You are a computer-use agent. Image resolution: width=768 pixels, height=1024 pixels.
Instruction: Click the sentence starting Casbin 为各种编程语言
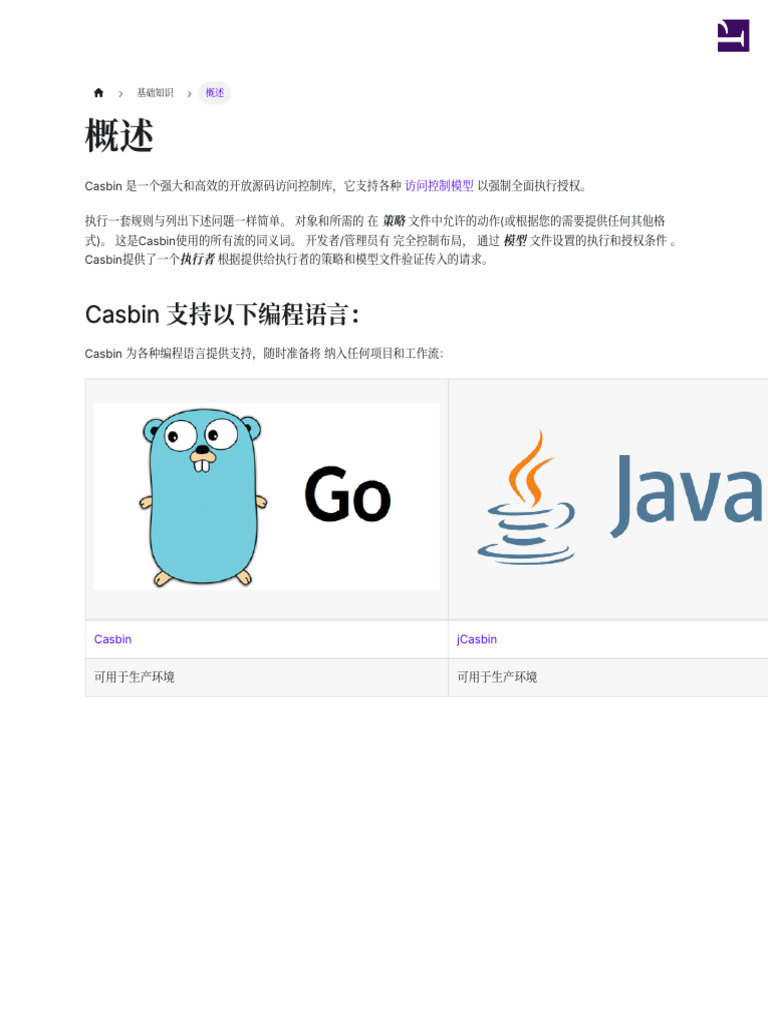coord(264,353)
